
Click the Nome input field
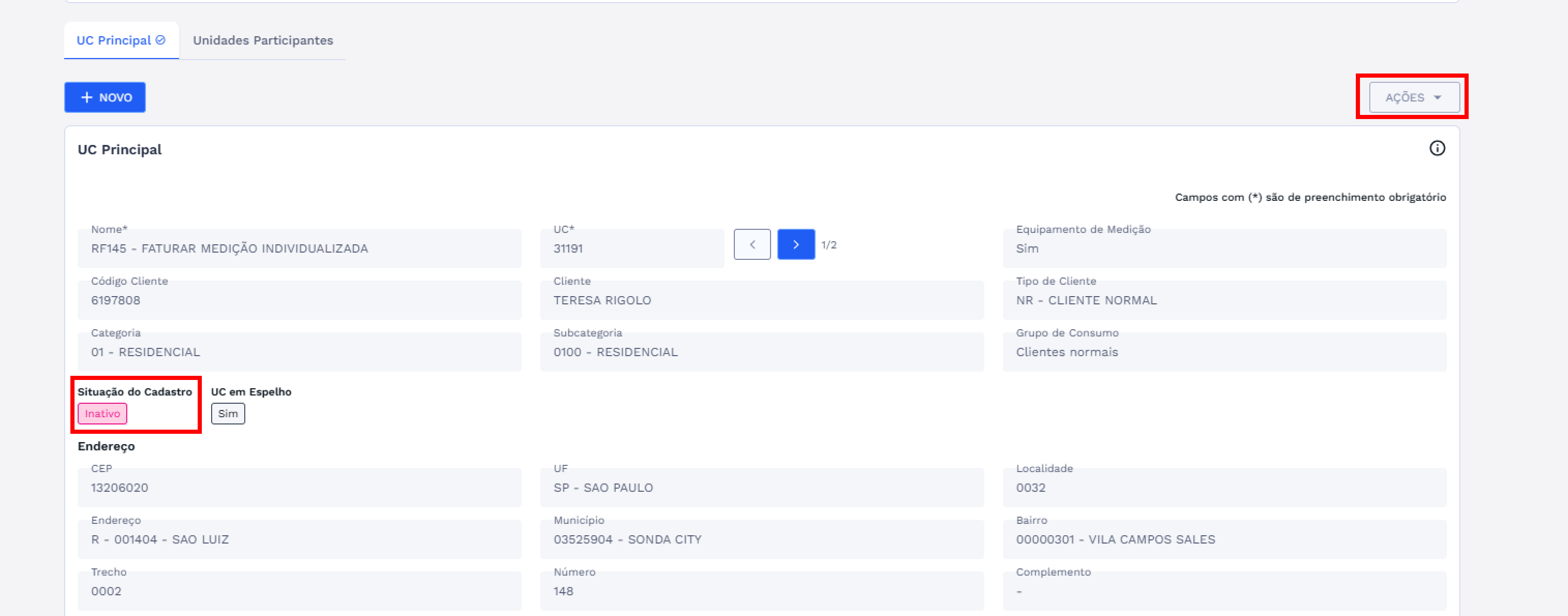[x=299, y=248]
